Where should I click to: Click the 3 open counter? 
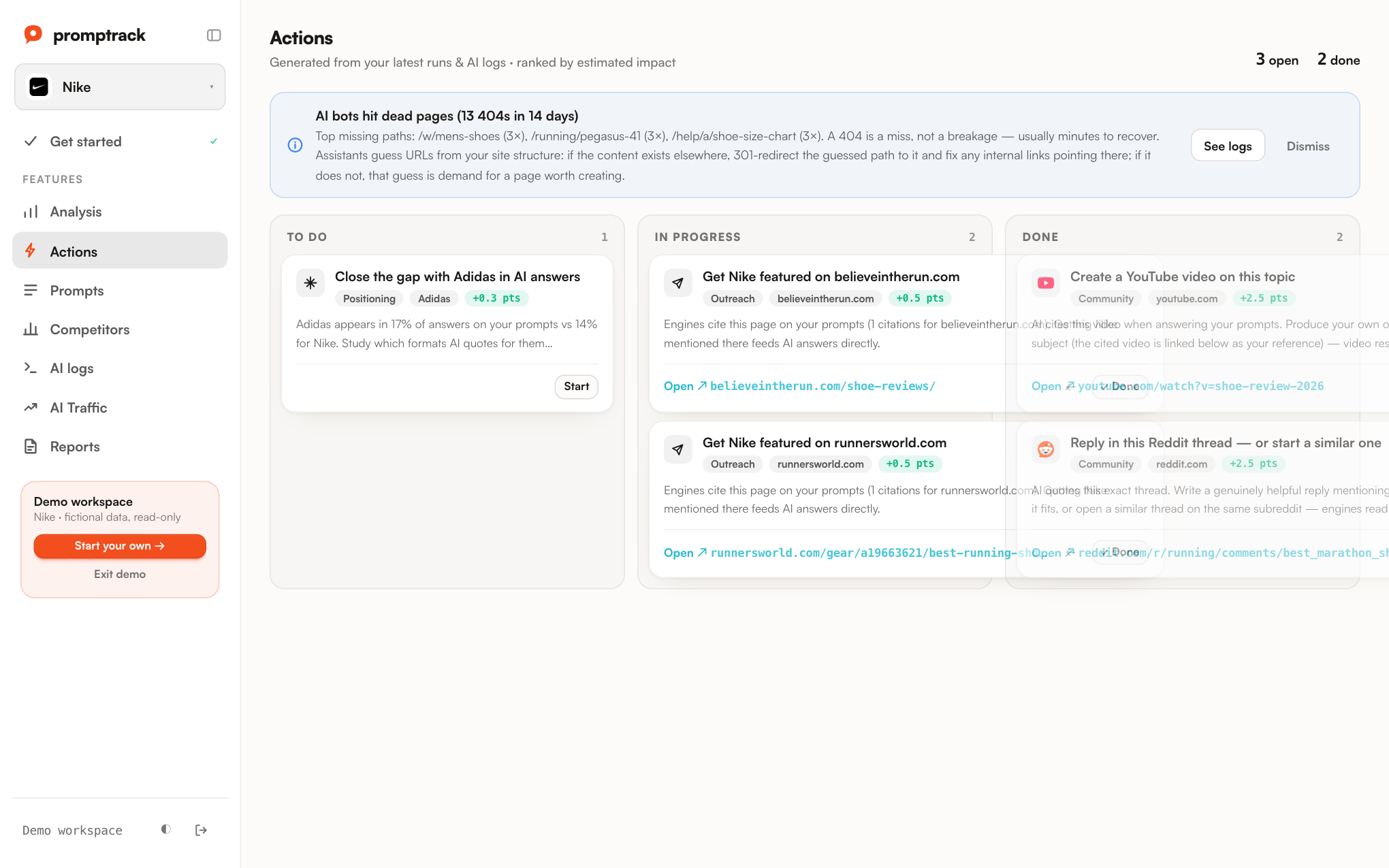(1277, 60)
